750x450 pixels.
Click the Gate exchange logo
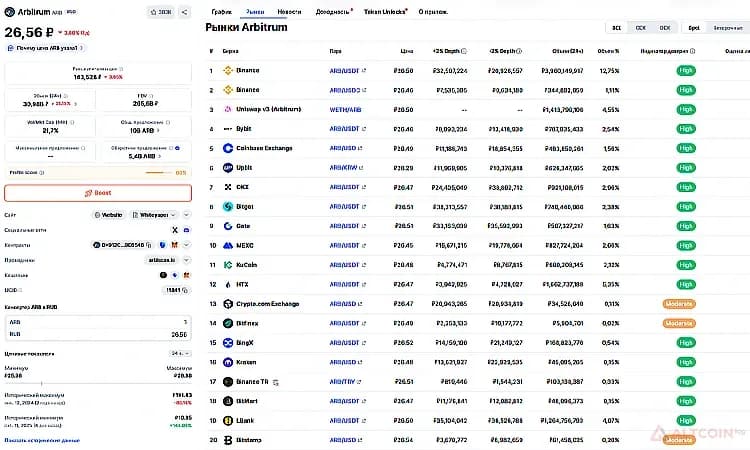pos(228,226)
